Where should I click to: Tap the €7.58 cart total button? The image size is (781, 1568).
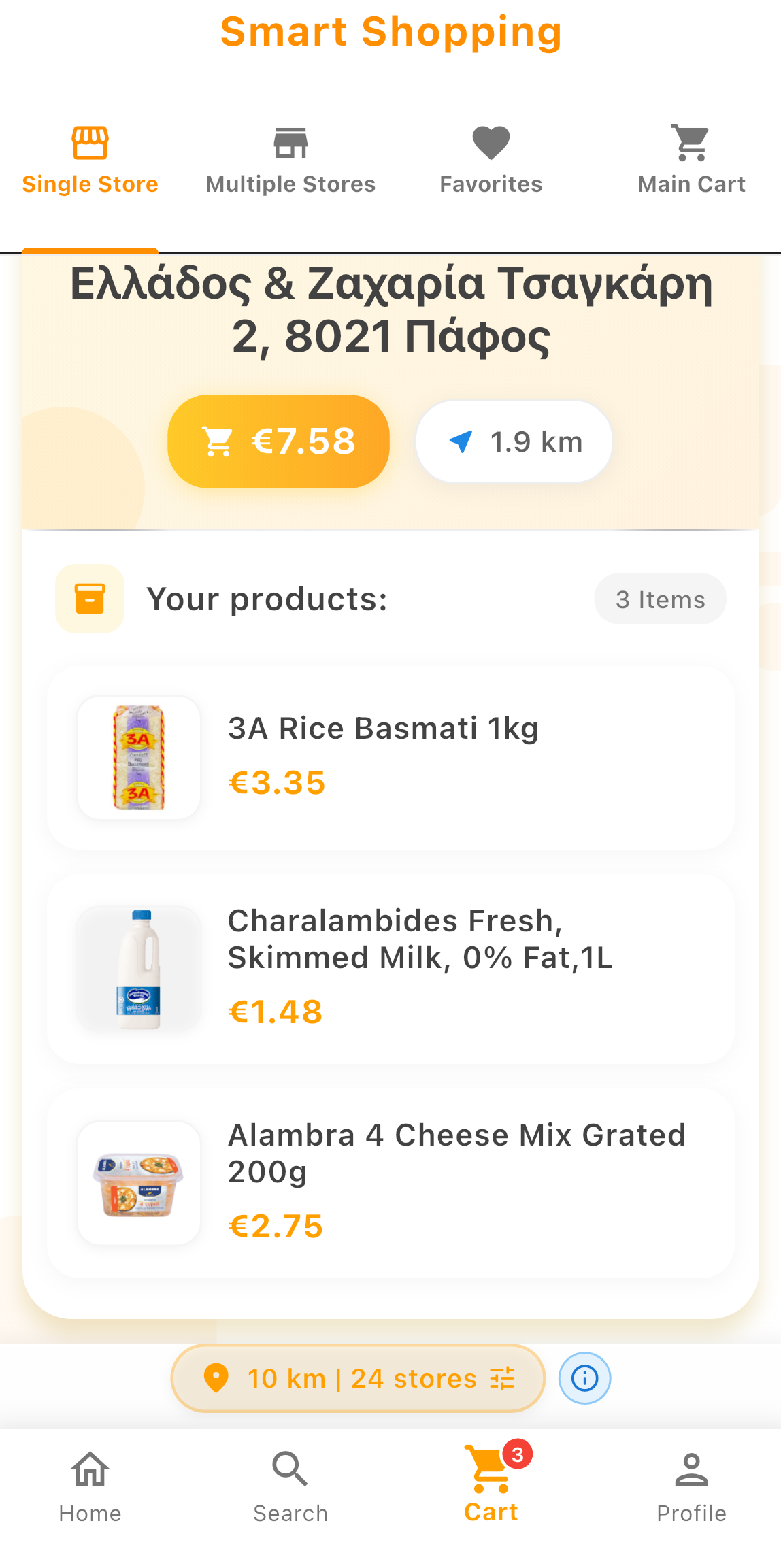[278, 441]
